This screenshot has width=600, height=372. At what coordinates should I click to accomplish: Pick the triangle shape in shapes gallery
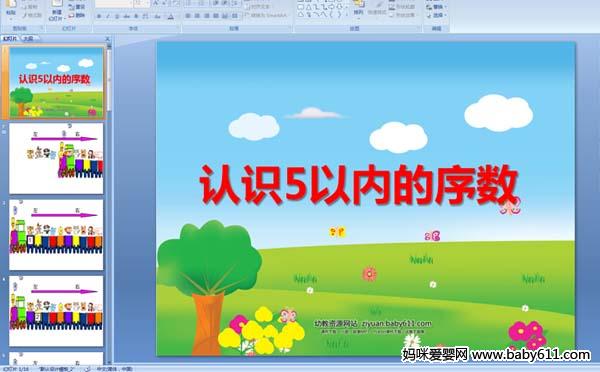pos(308,7)
